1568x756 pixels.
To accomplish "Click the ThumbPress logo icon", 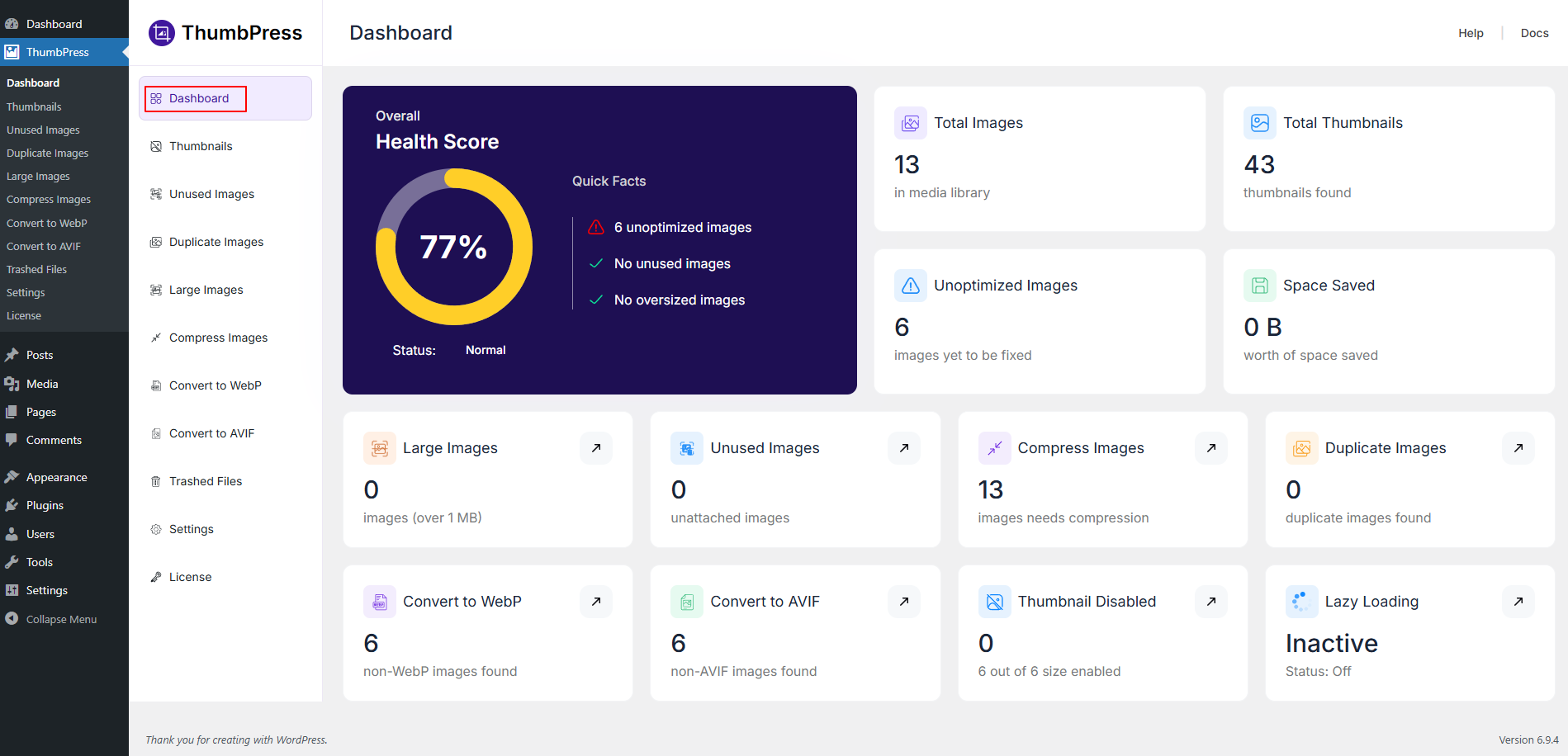I will tap(162, 33).
